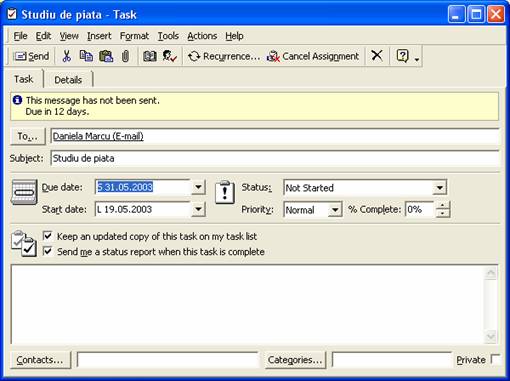Click 'Due in 12 days.' text
The image size is (510, 381).
click(x=57, y=112)
